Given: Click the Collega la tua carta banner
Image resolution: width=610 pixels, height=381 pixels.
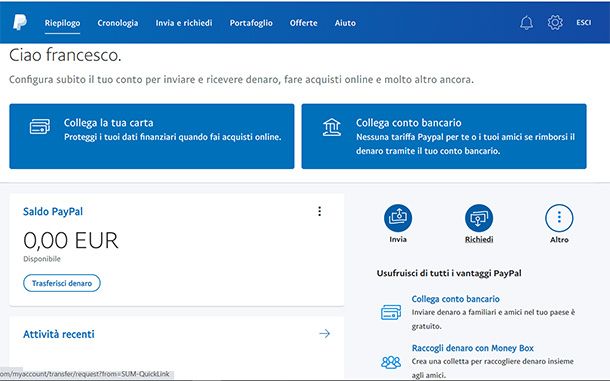Looking at the screenshot, I should pyautogui.click(x=152, y=136).
